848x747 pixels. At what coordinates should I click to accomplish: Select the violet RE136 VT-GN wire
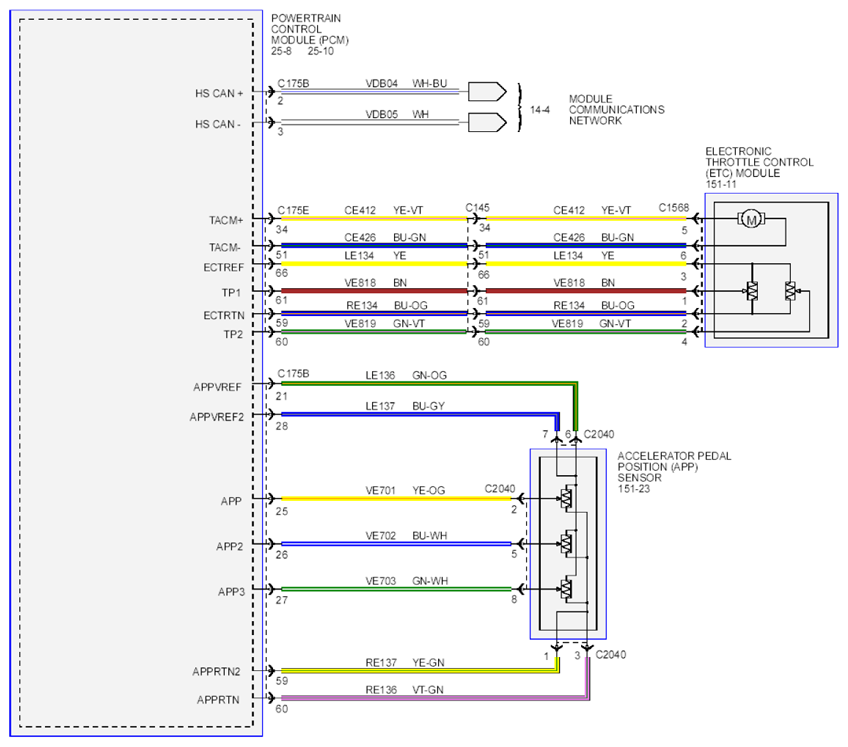[x=435, y=698]
